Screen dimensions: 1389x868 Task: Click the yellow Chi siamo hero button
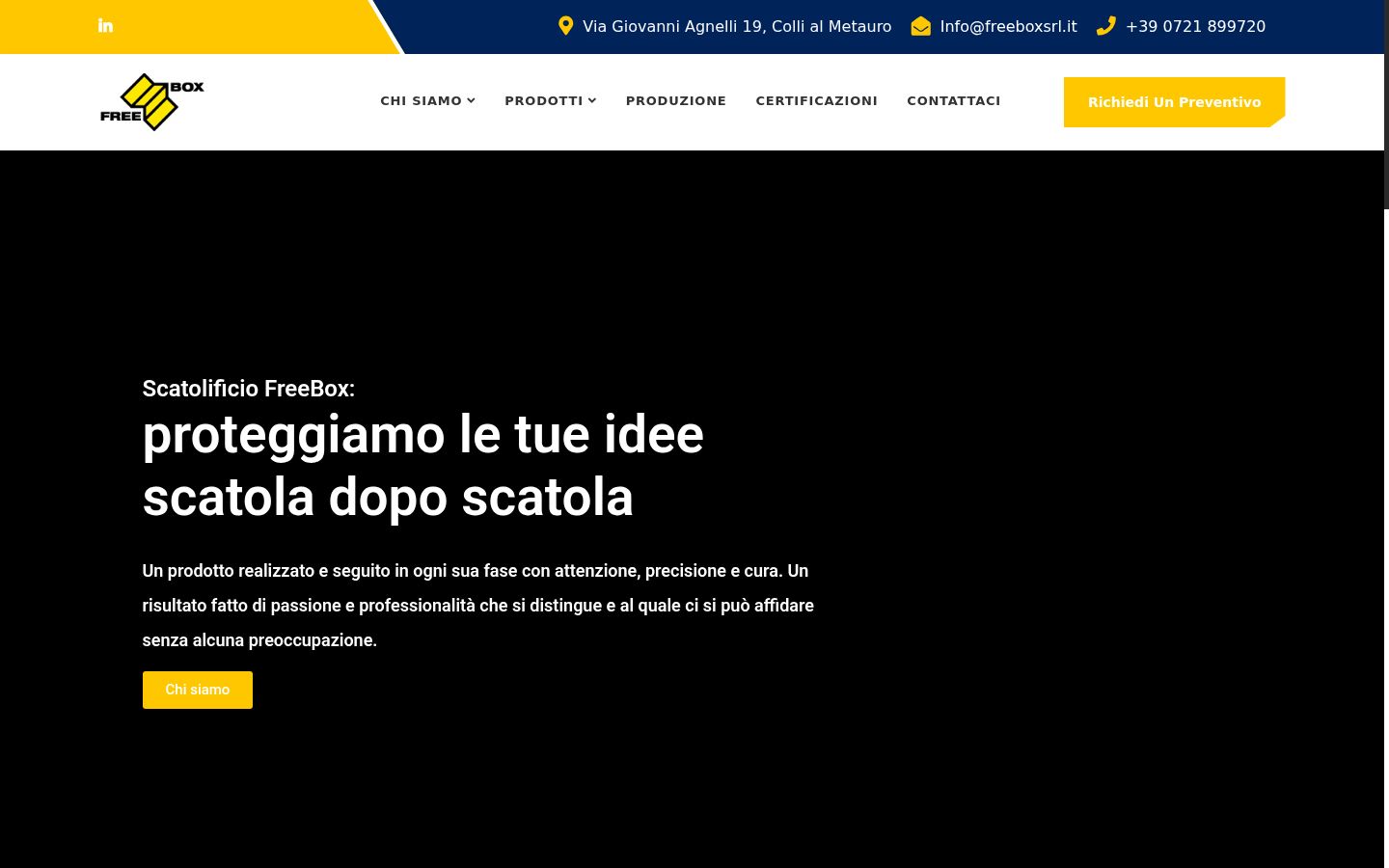(198, 690)
